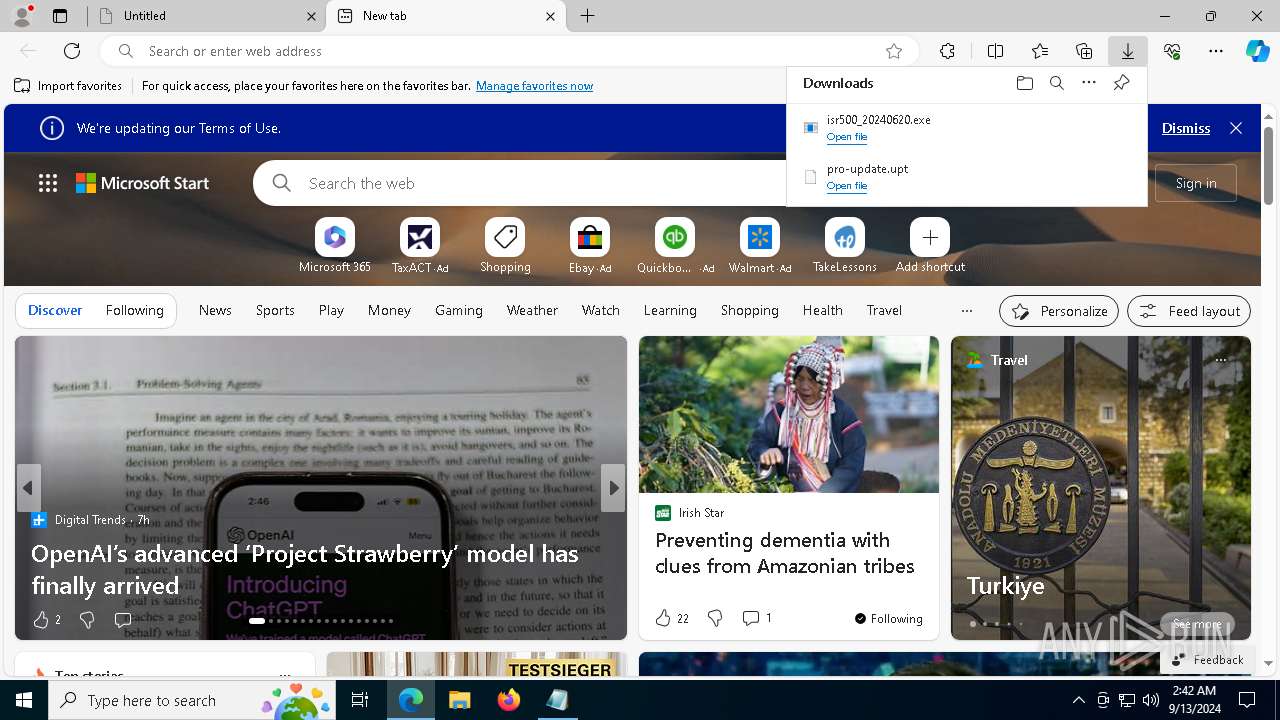Image resolution: width=1280 pixels, height=720 pixels.
Task: Launch Firefox from the taskbar
Action: pyautogui.click(x=509, y=700)
